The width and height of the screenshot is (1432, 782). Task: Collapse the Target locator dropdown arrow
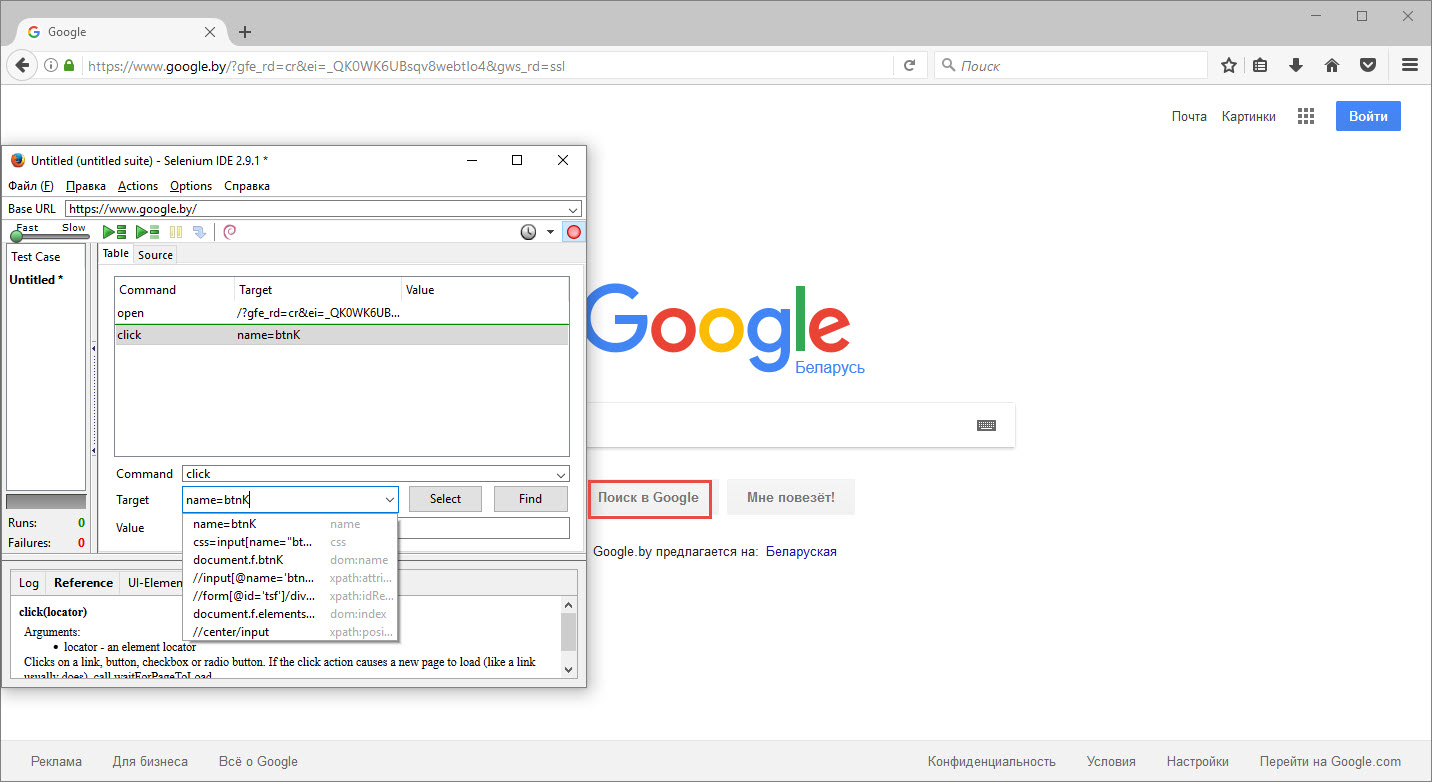(389, 499)
